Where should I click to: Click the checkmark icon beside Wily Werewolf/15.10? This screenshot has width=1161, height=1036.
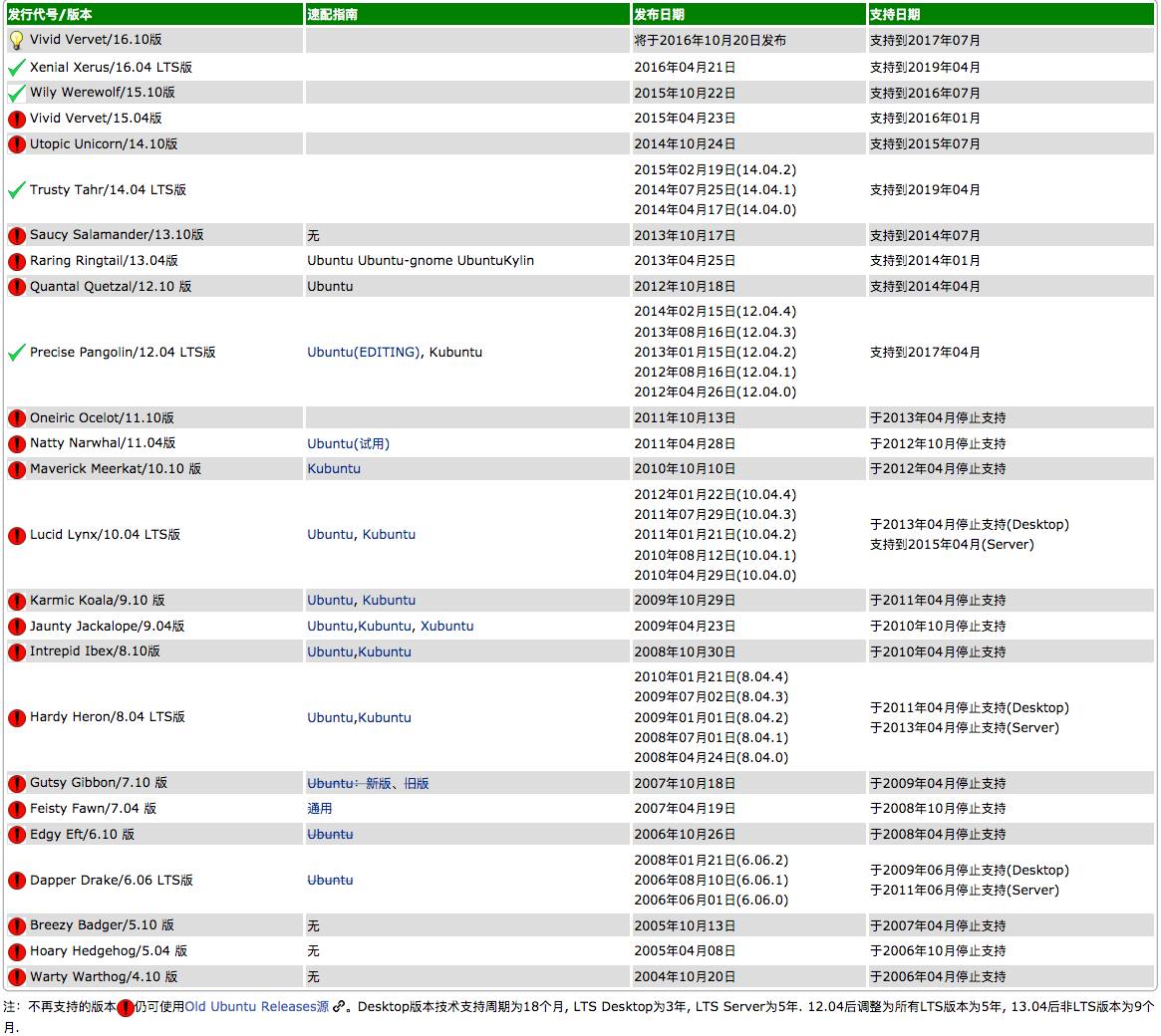click(x=16, y=94)
